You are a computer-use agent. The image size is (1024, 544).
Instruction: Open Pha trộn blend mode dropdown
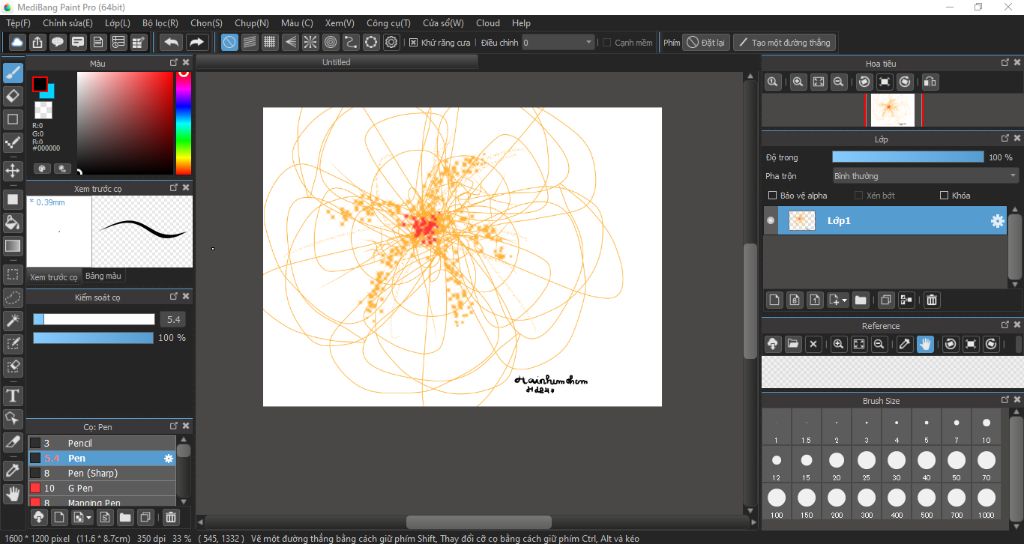pos(925,176)
